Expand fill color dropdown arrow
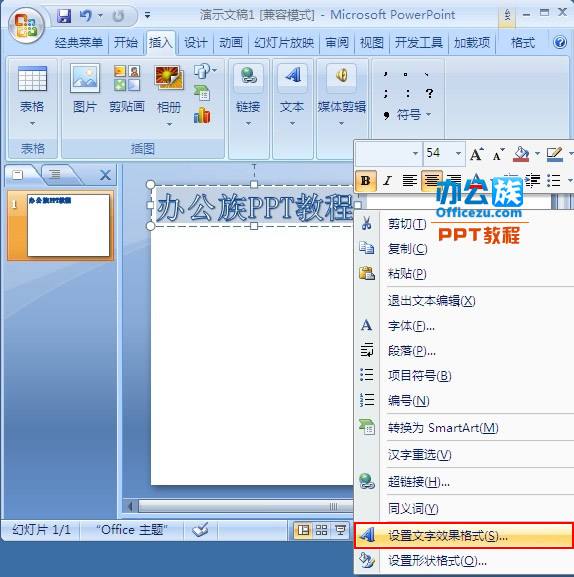 537,153
